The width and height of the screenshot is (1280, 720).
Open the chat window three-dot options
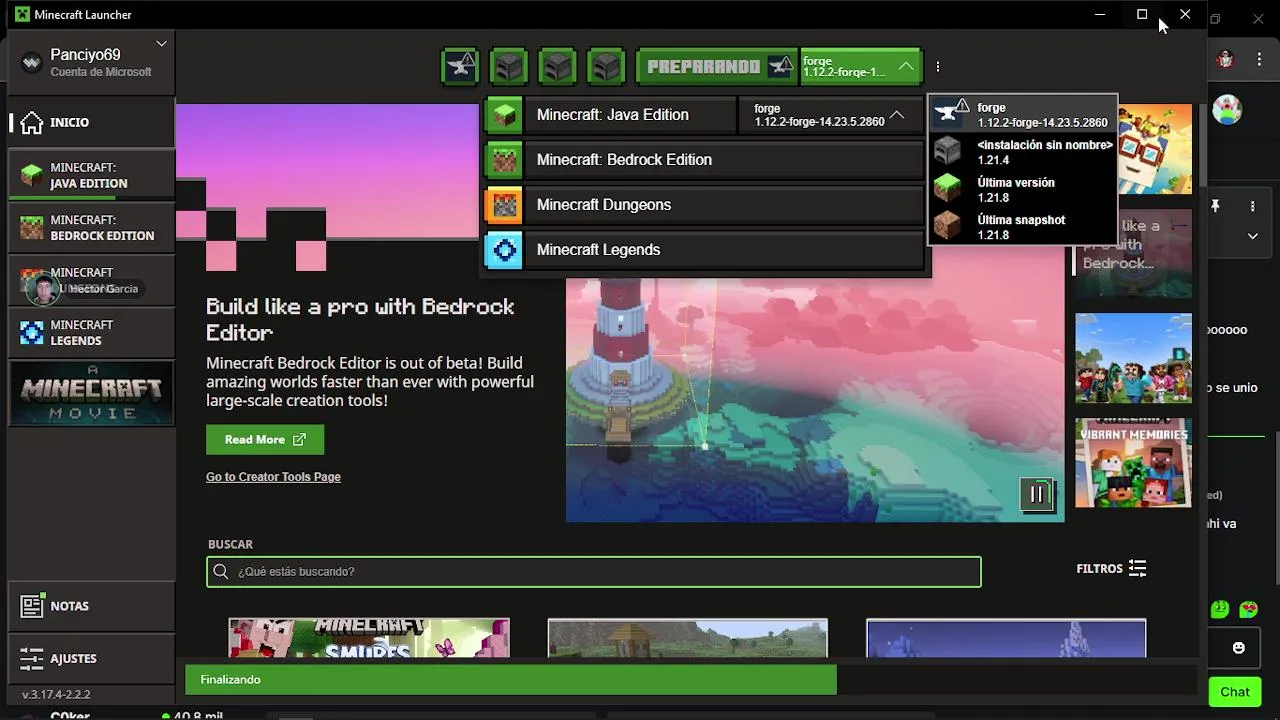1252,206
